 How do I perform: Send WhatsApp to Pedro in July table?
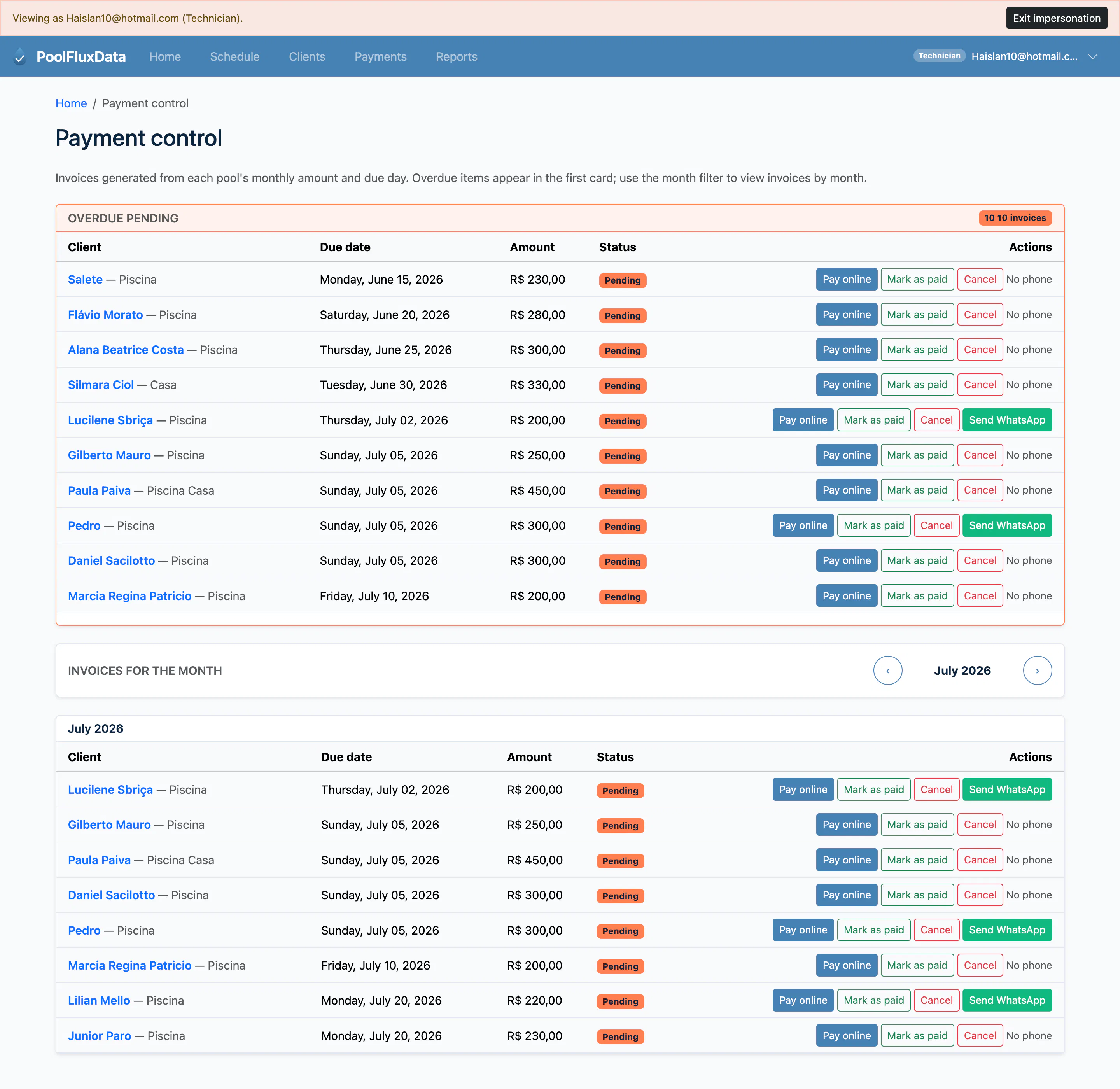tap(1007, 930)
